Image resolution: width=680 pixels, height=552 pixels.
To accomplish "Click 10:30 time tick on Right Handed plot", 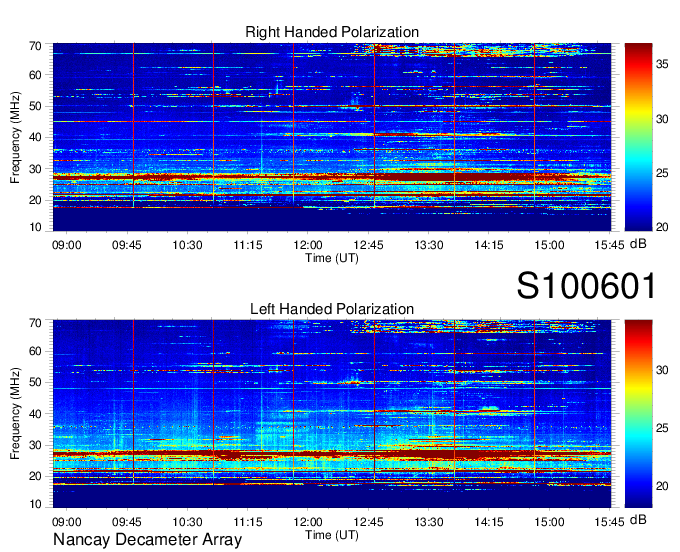I will pyautogui.click(x=188, y=245).
